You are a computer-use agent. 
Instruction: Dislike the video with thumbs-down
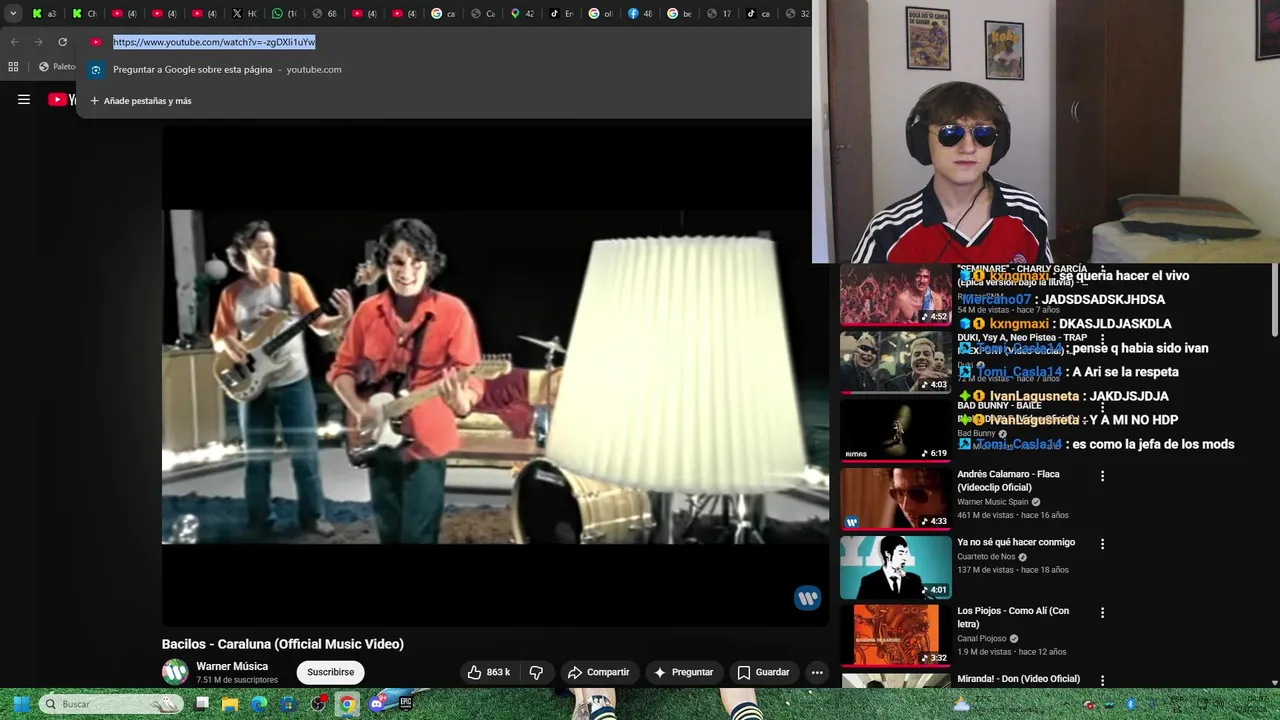536,672
